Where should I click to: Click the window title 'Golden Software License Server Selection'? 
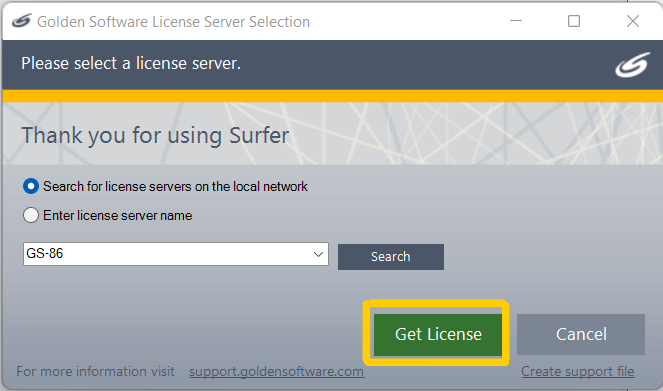(x=173, y=22)
